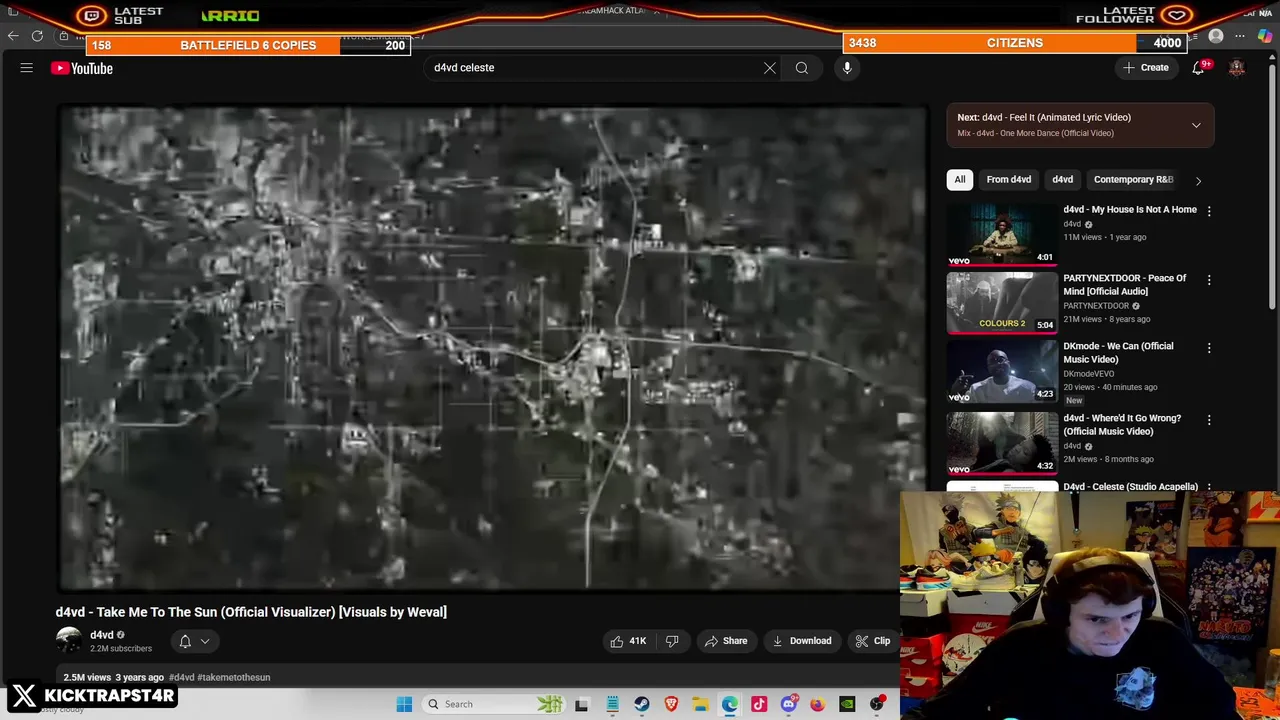Expand the Next: Feel It playlist panel
This screenshot has height=720, width=1280.
coord(1196,125)
